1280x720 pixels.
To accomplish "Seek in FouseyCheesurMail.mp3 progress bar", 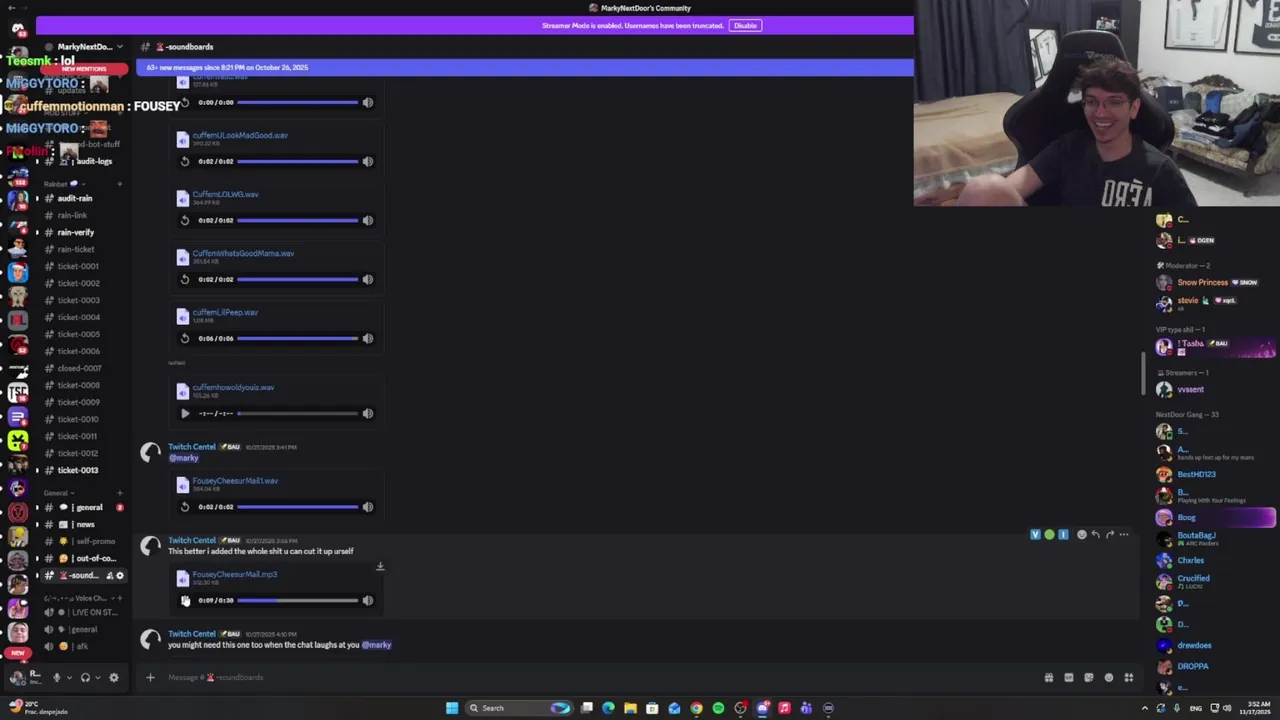I will click(x=298, y=600).
